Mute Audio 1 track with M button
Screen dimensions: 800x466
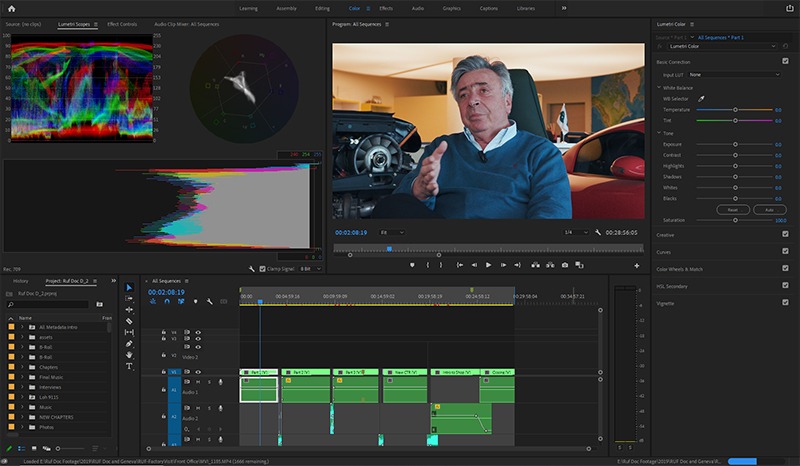[x=198, y=382]
